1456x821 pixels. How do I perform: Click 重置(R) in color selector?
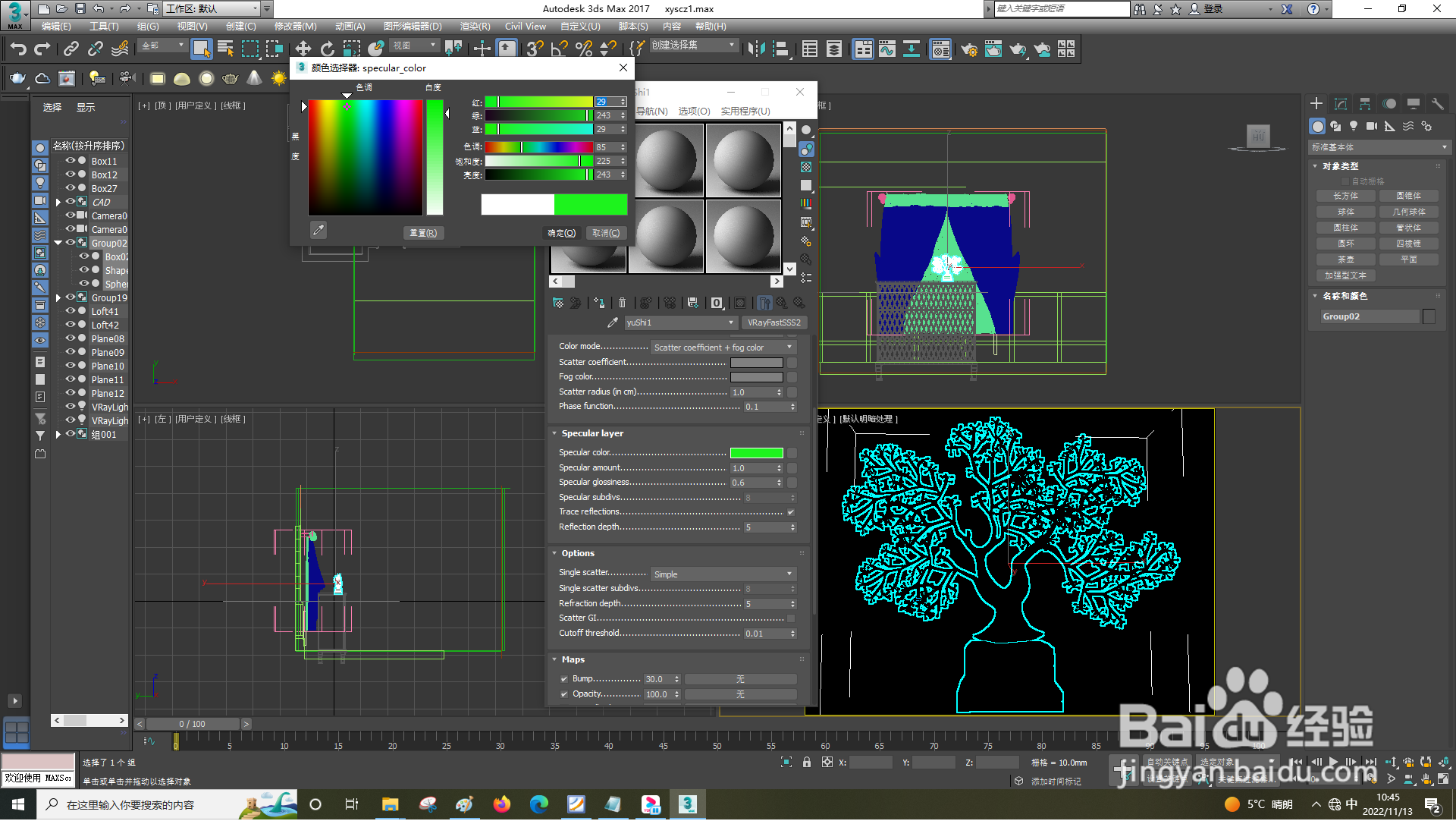[x=423, y=234]
